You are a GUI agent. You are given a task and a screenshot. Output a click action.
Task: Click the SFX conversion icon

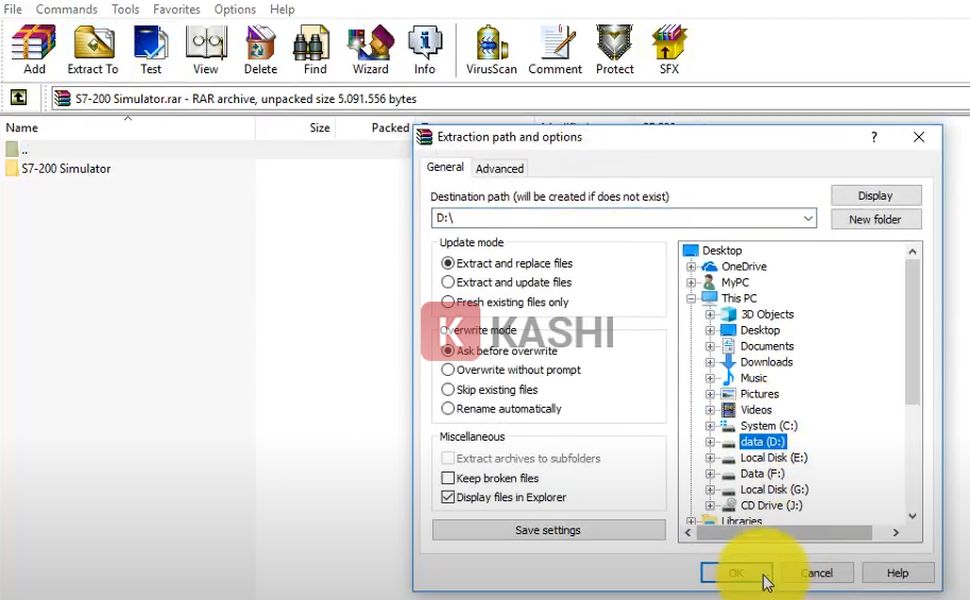coord(668,45)
